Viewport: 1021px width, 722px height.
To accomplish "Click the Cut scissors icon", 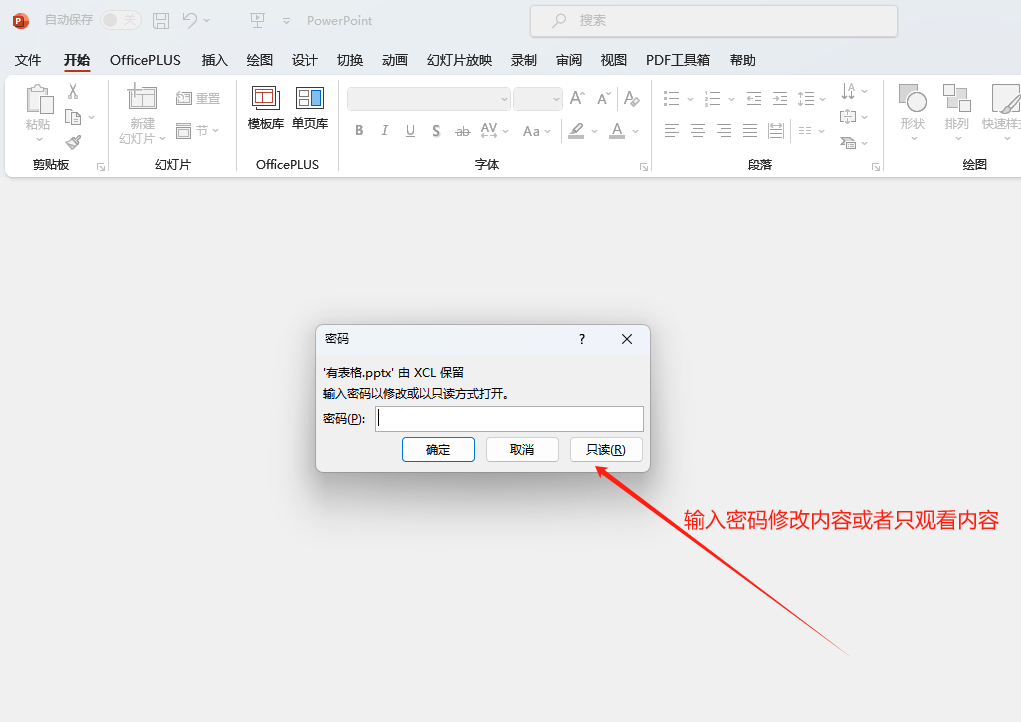I will (x=73, y=91).
